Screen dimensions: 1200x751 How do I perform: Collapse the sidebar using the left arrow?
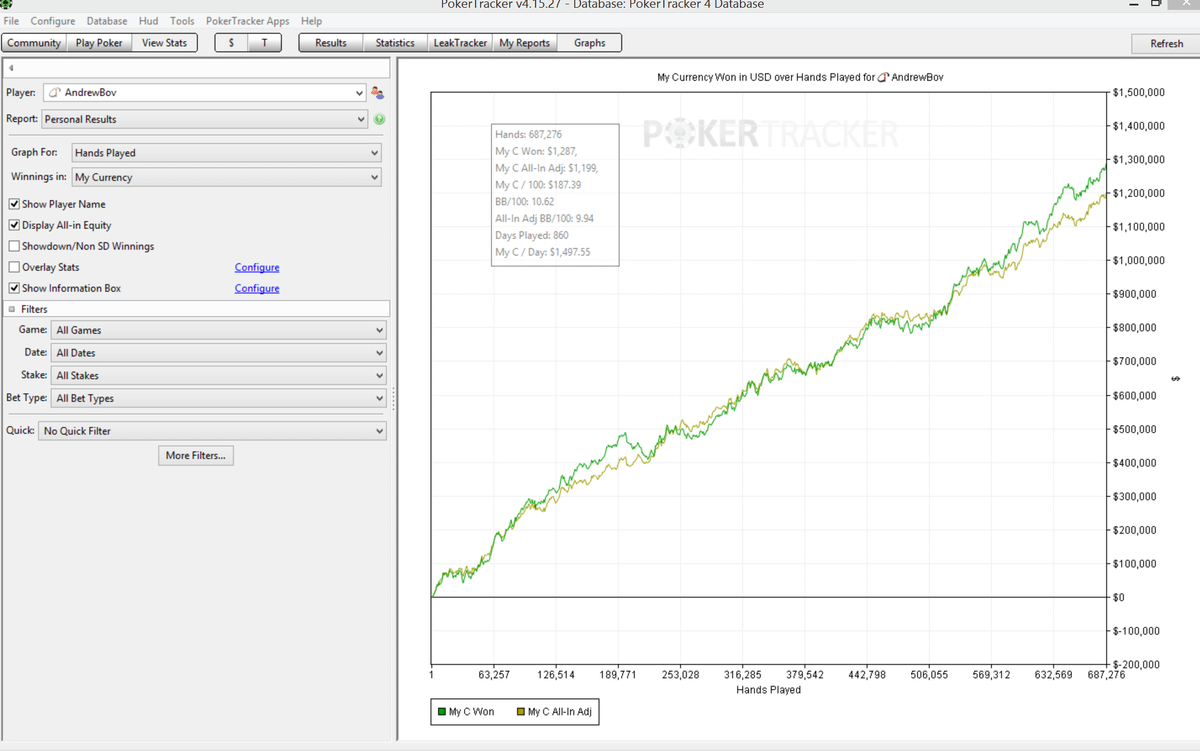[x=10, y=68]
